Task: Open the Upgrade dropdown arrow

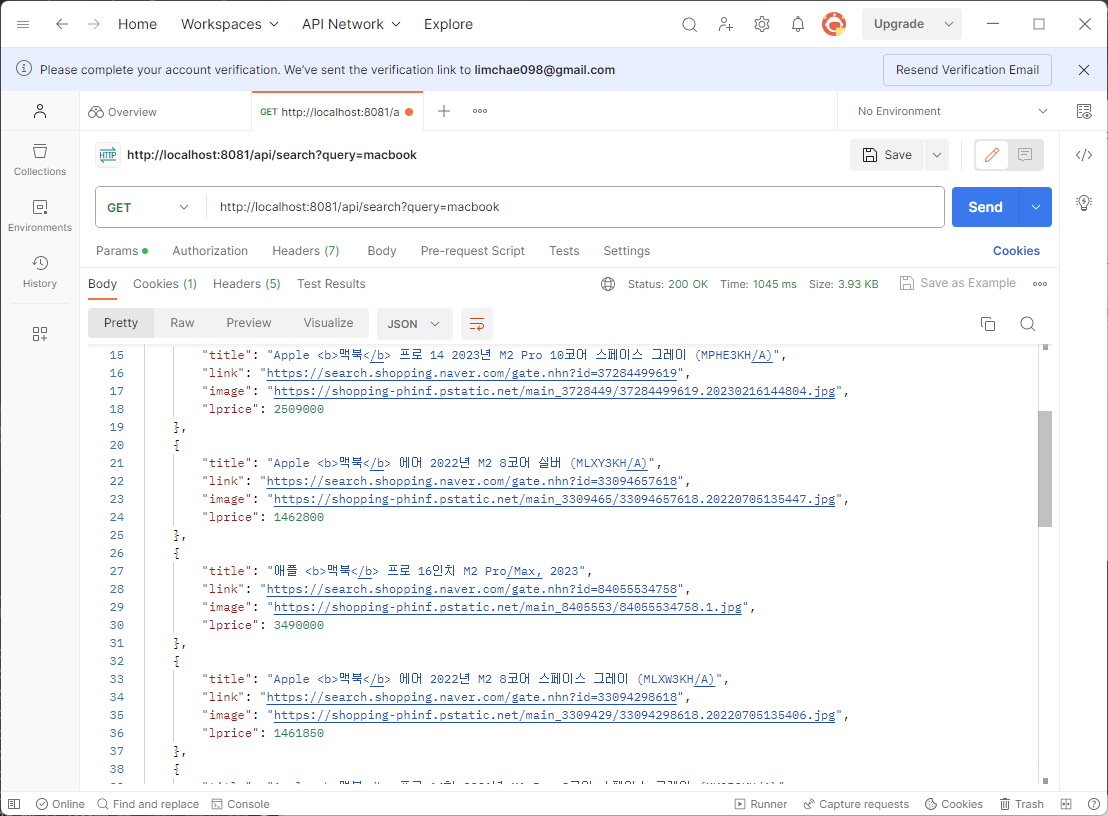Action: point(949,24)
